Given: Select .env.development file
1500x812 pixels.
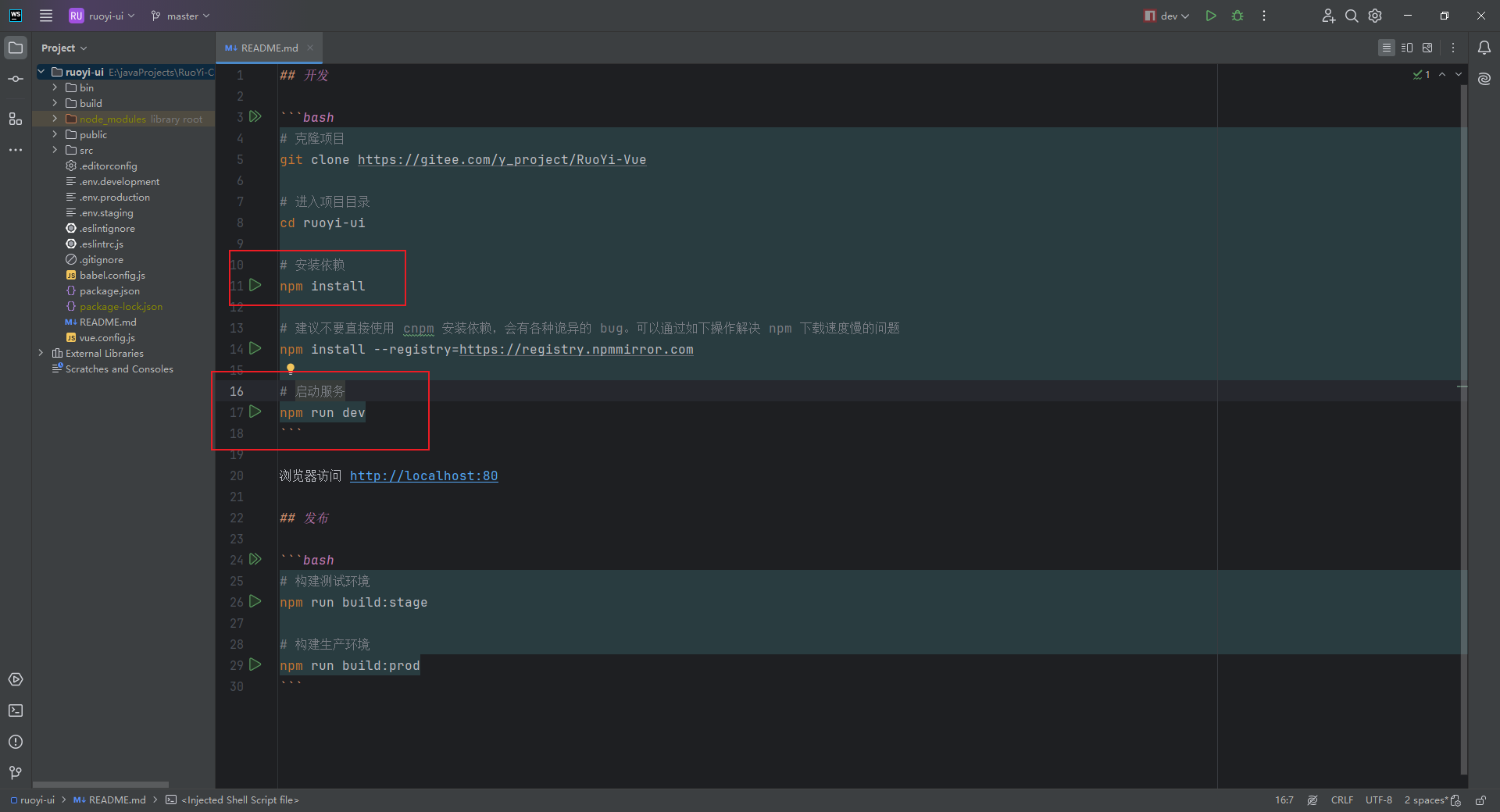Looking at the screenshot, I should [119, 181].
